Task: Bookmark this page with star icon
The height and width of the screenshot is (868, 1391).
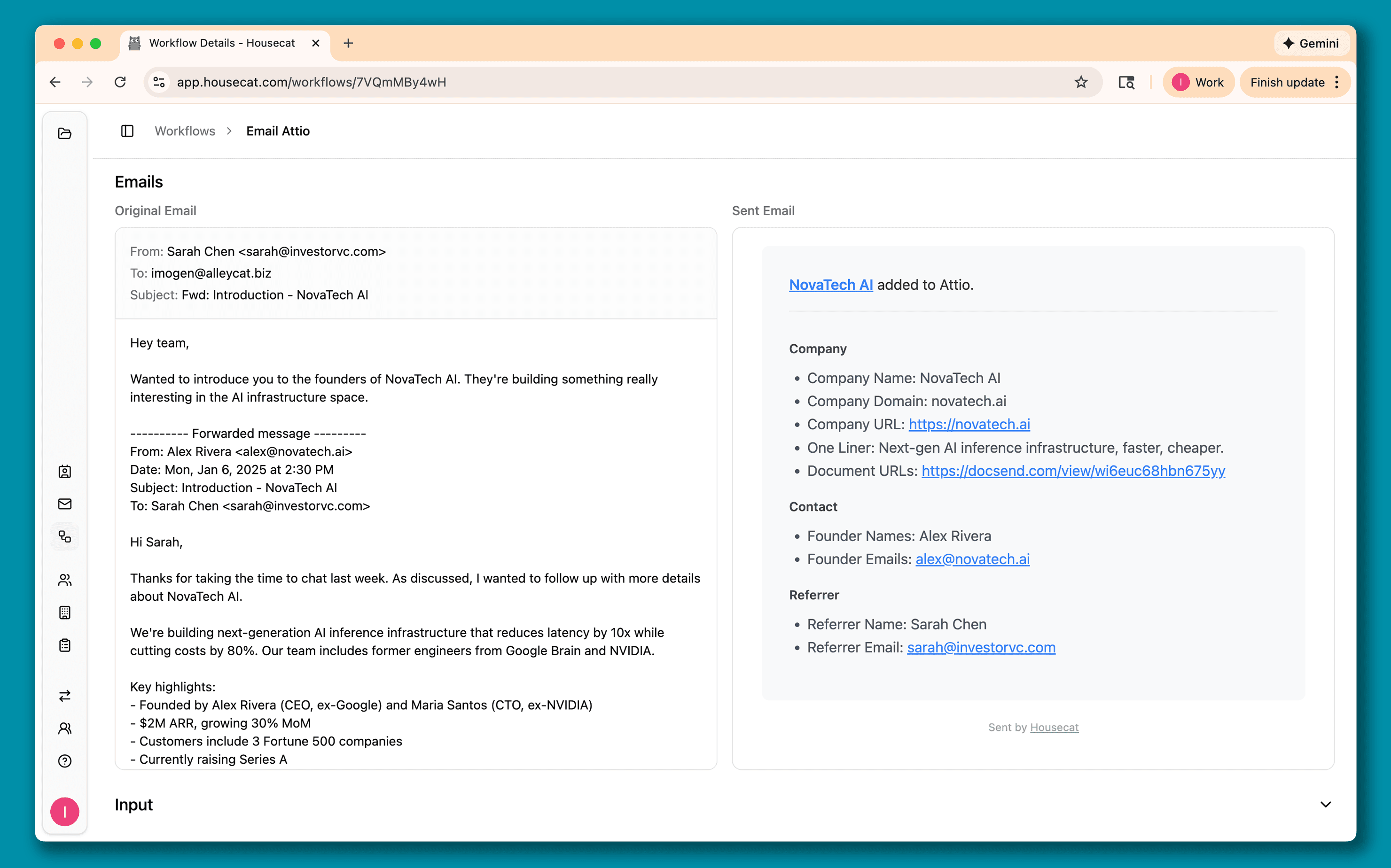Action: (x=1080, y=82)
